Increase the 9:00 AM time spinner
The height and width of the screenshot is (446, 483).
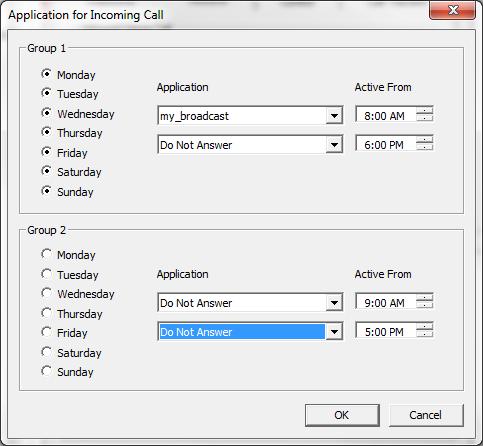coord(424,298)
